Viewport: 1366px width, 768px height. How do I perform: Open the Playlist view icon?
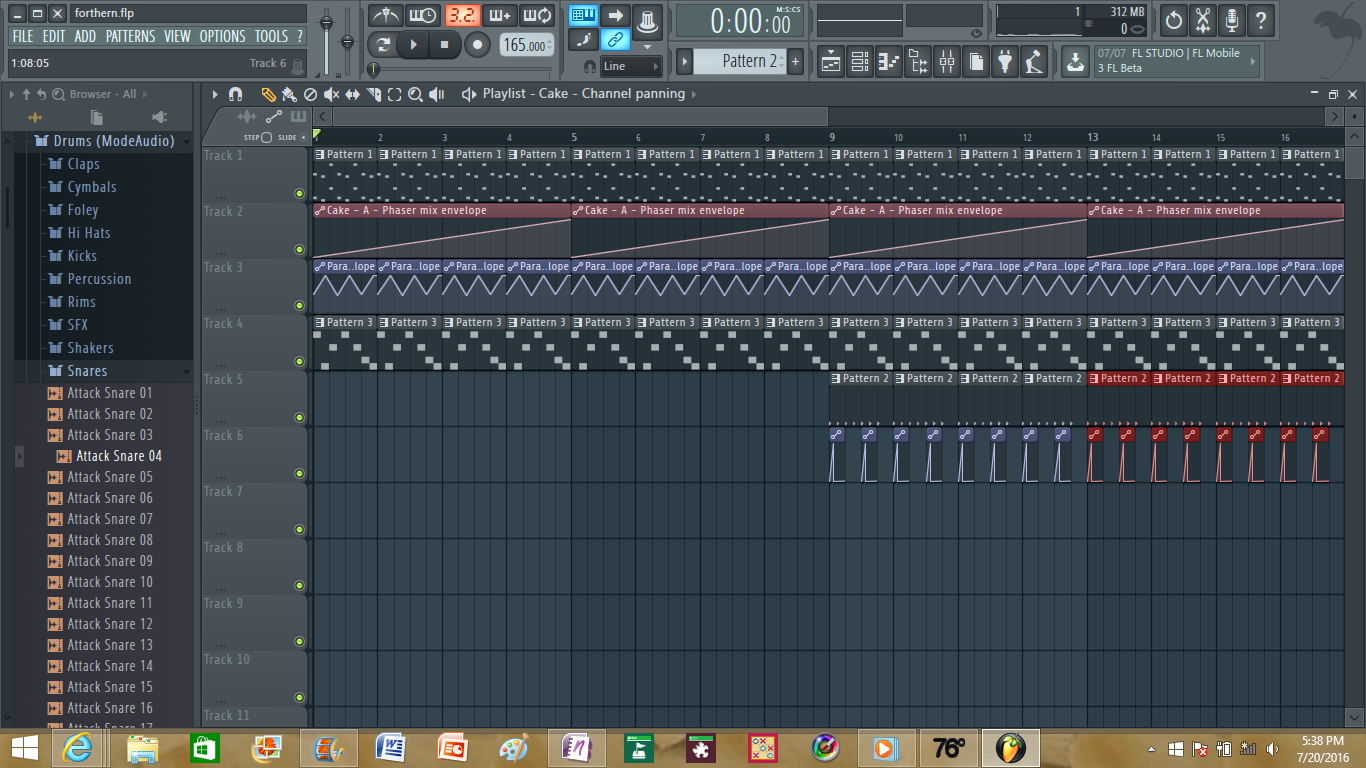coord(830,62)
